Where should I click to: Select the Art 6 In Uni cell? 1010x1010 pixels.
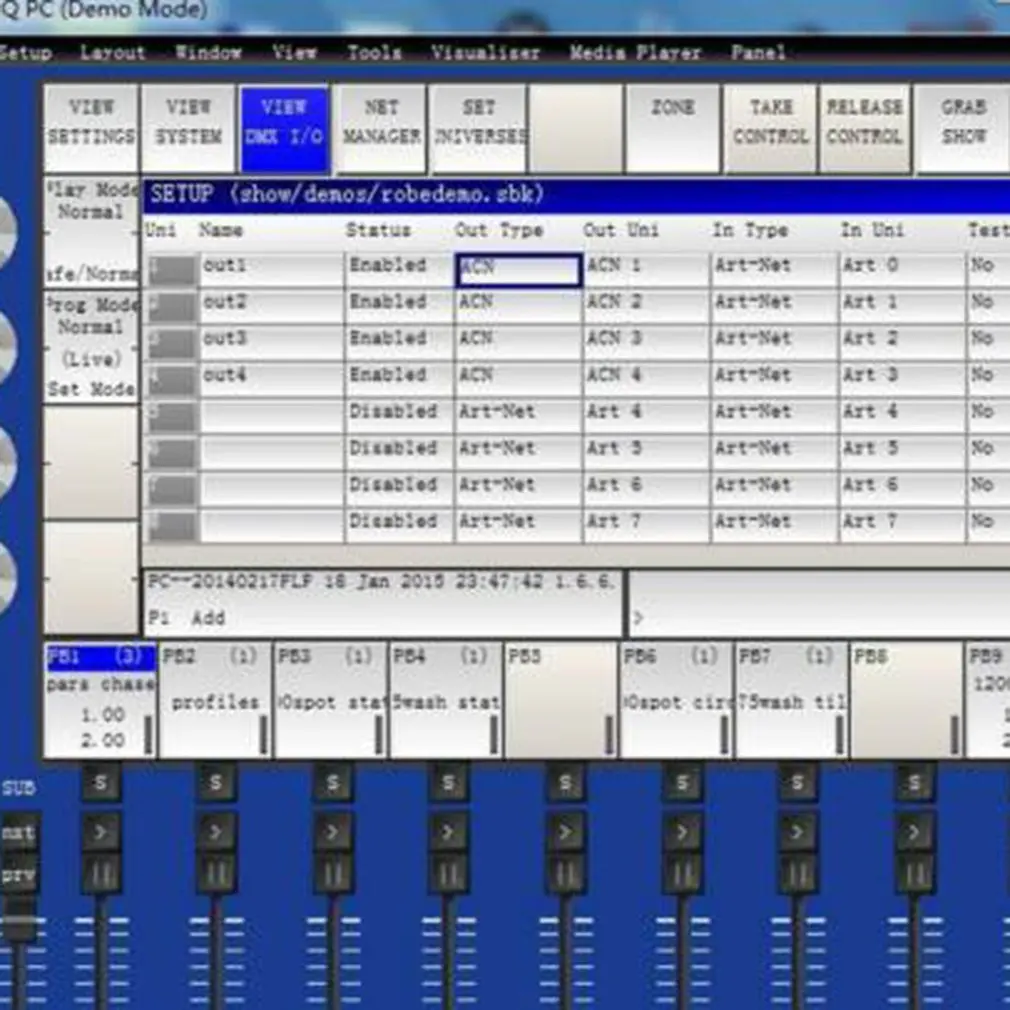tap(901, 488)
